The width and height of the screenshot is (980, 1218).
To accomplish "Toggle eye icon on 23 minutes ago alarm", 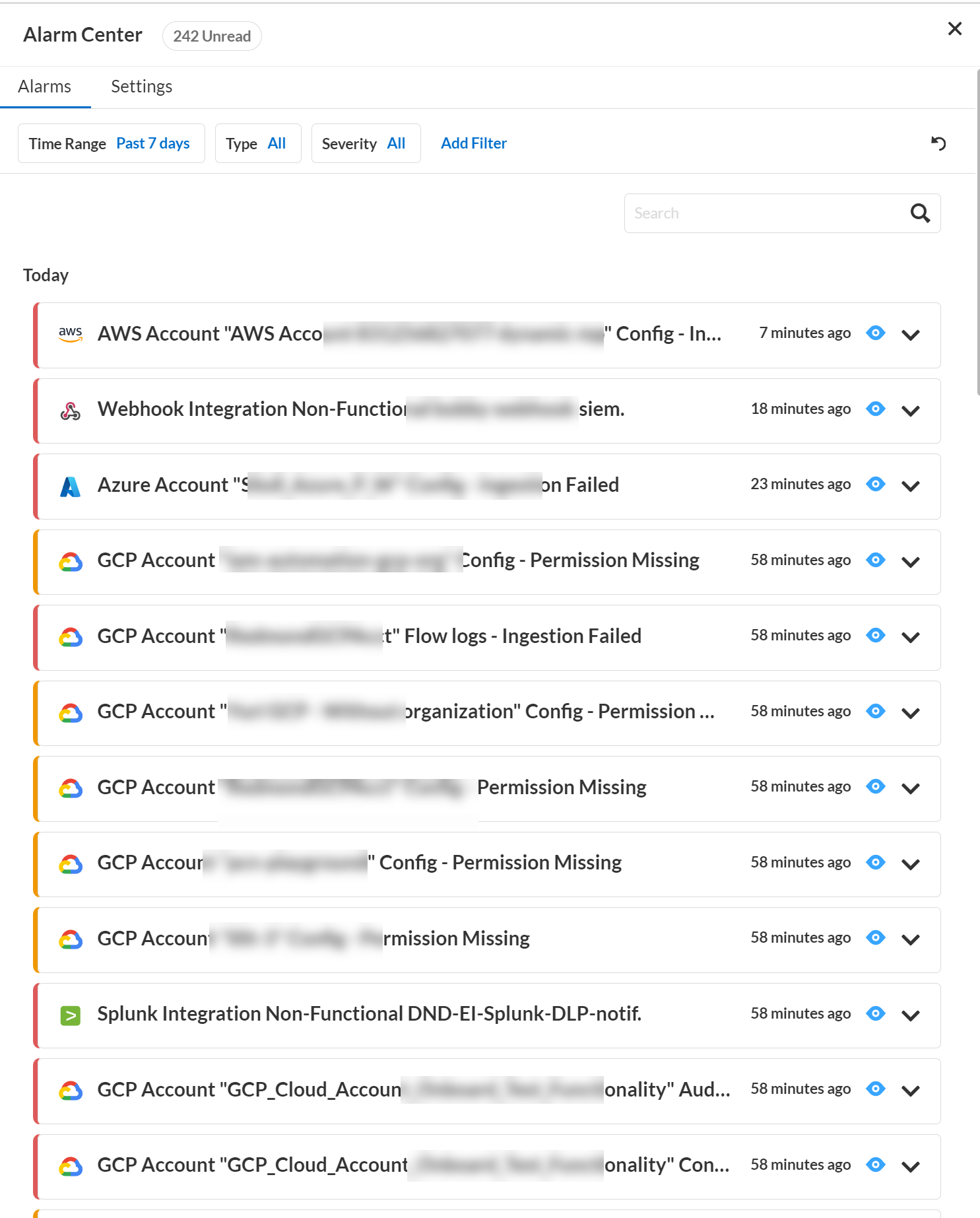I will (876, 484).
